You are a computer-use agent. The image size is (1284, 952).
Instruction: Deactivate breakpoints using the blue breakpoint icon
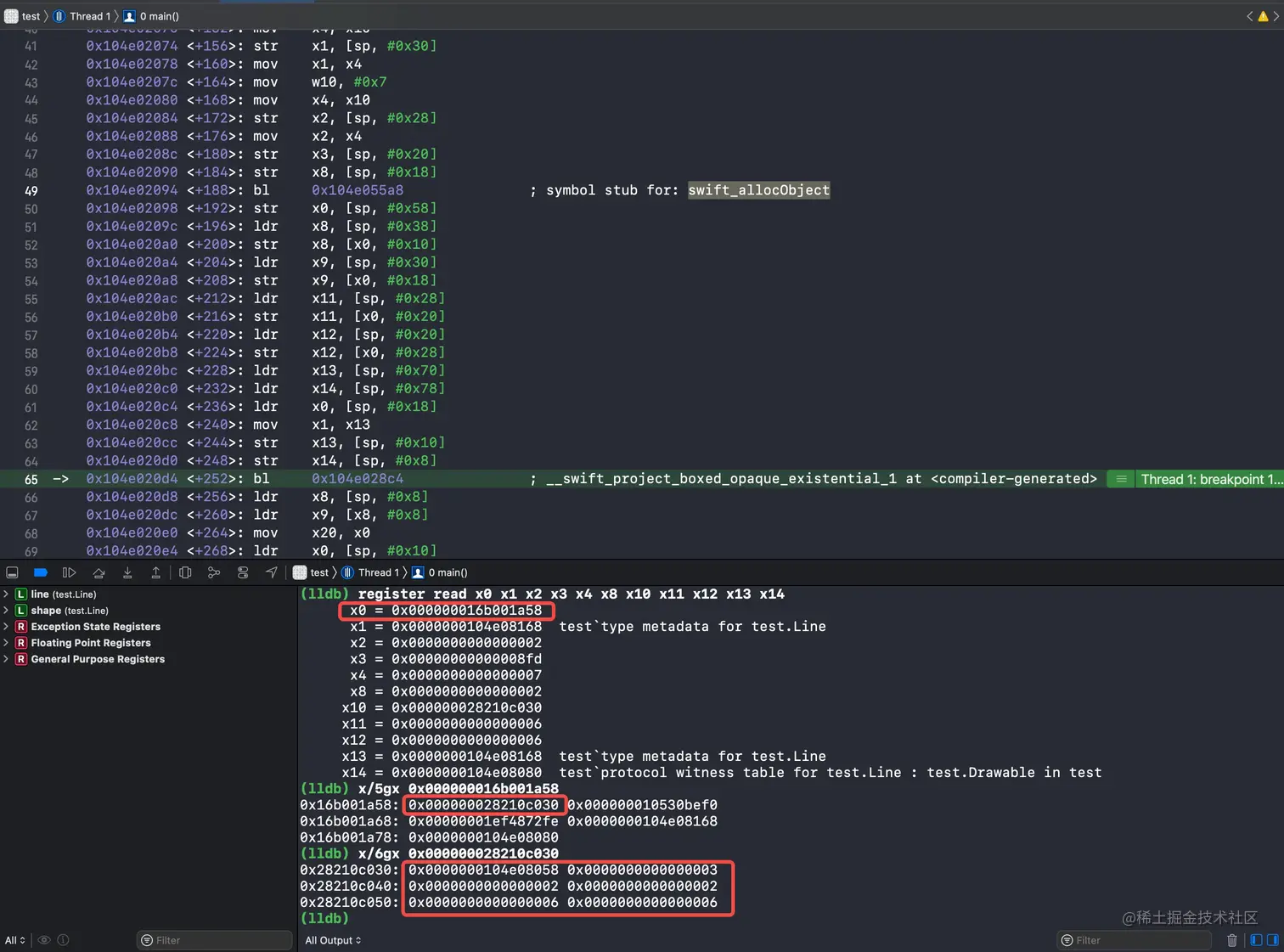point(41,572)
